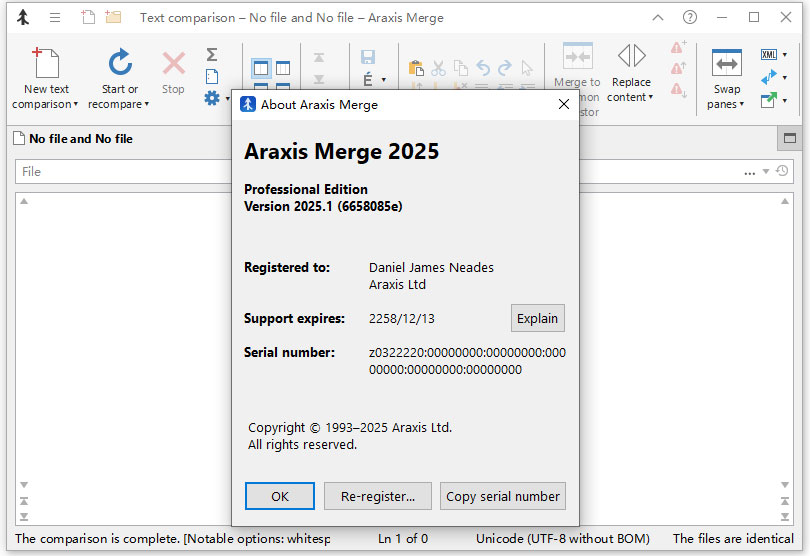This screenshot has width=810, height=556.
Task: Click the previous conflict warning icon
Action: (x=678, y=68)
